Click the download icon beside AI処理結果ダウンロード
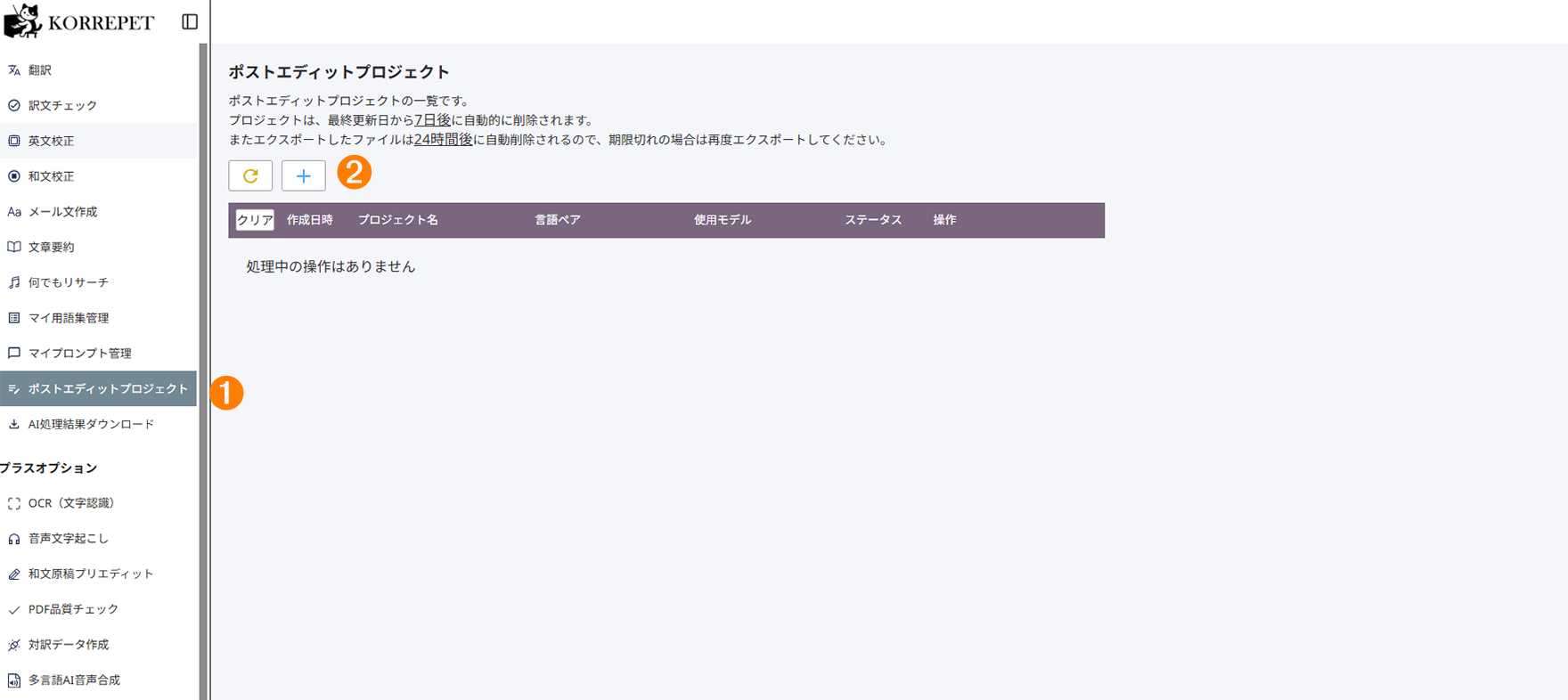Screen dimensions: 1568x700 [x=14, y=424]
